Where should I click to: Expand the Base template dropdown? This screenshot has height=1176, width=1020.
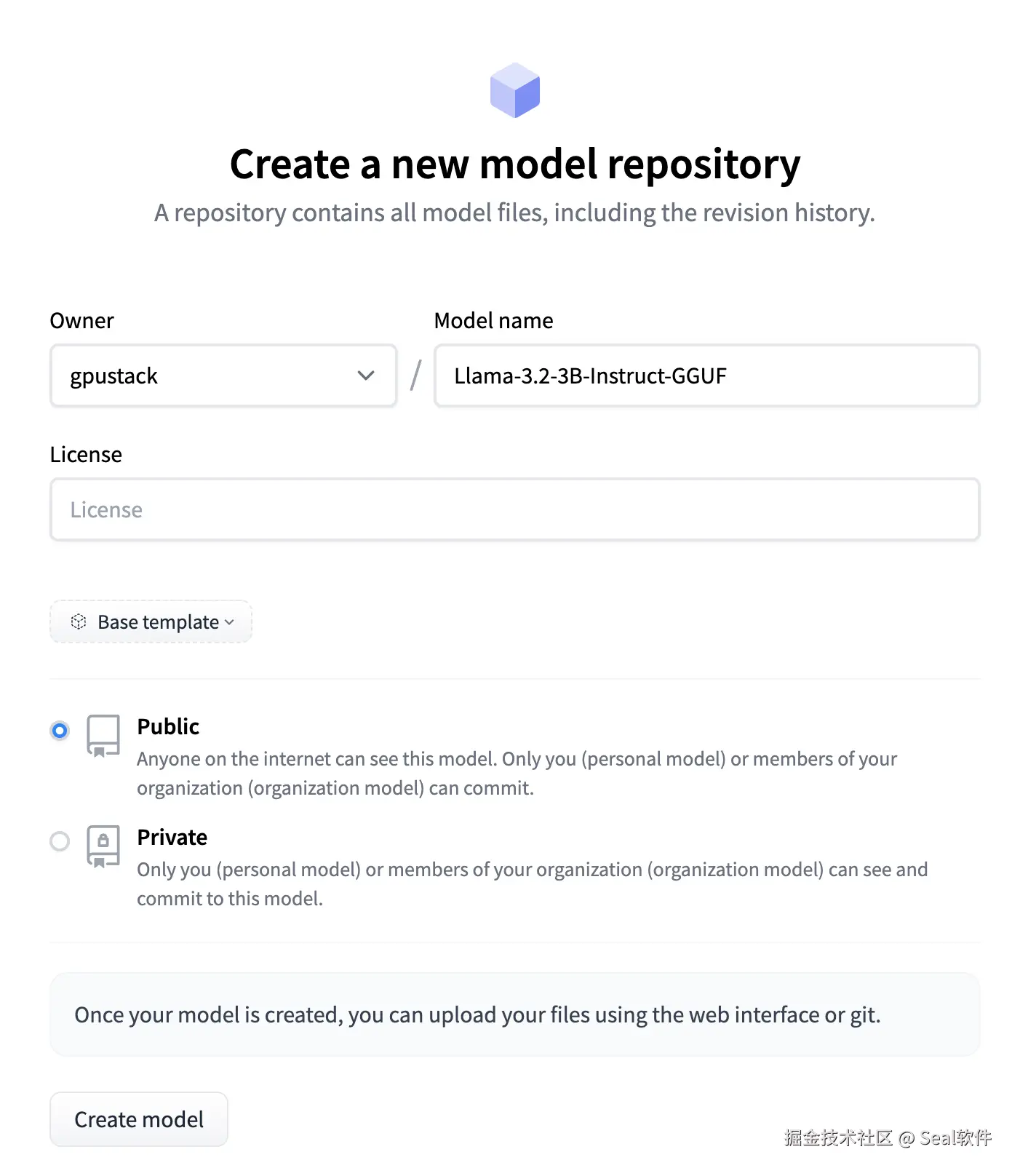[x=151, y=621]
